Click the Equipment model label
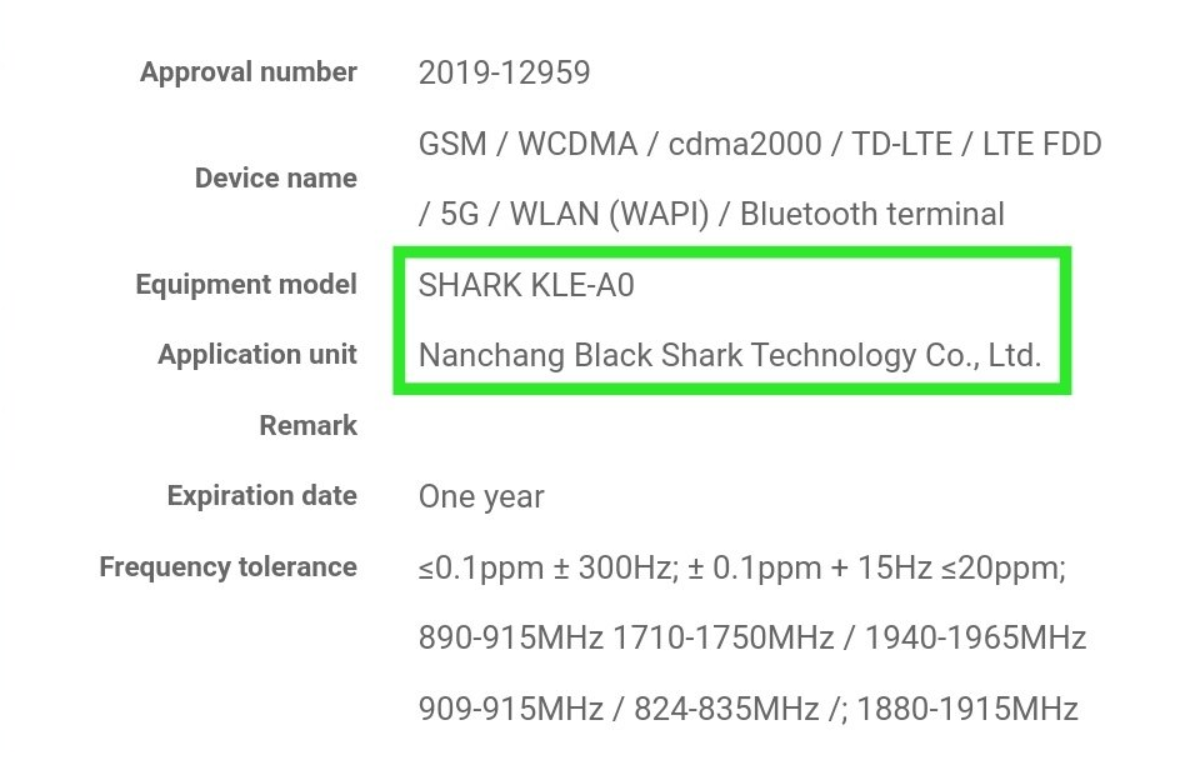The width and height of the screenshot is (1179, 770). pos(246,285)
